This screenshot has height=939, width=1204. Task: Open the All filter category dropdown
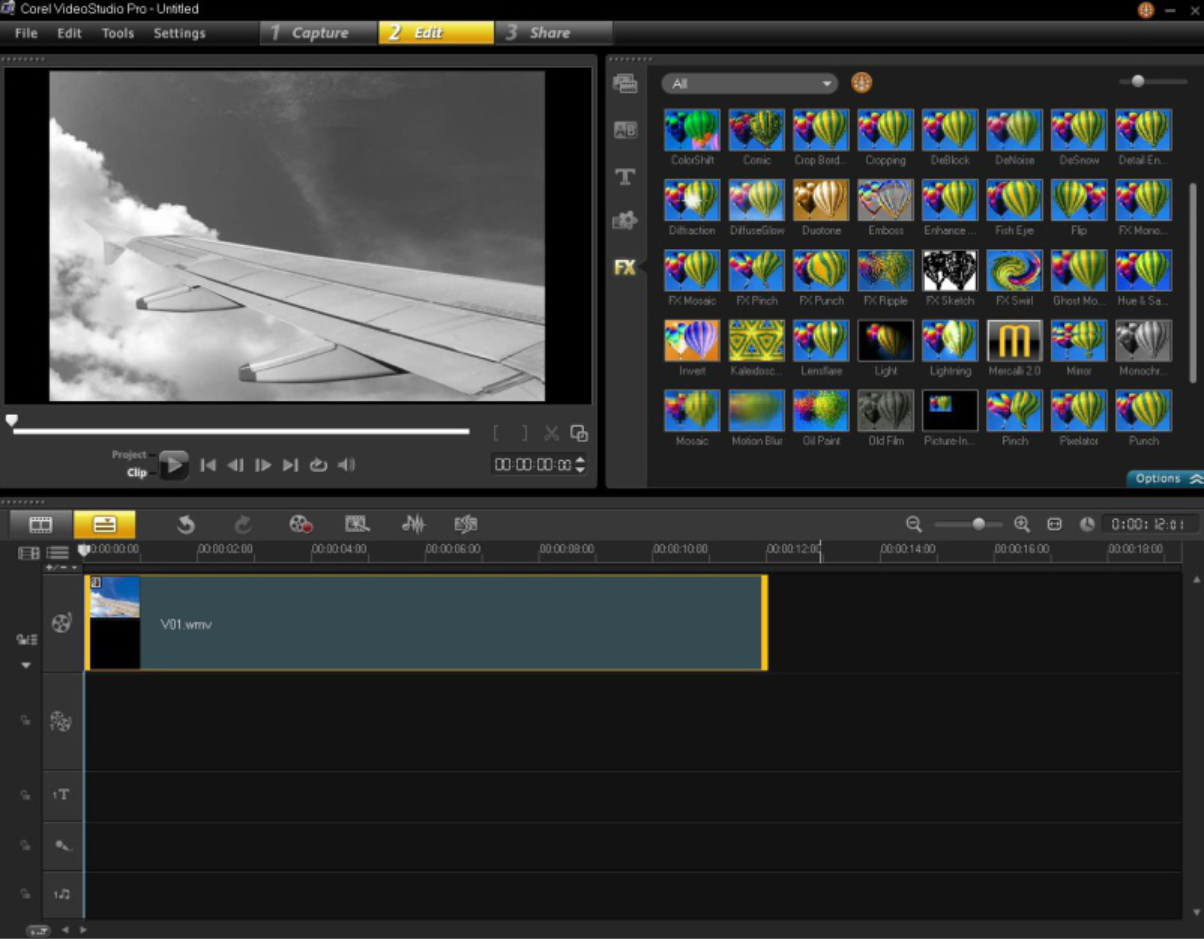749,84
